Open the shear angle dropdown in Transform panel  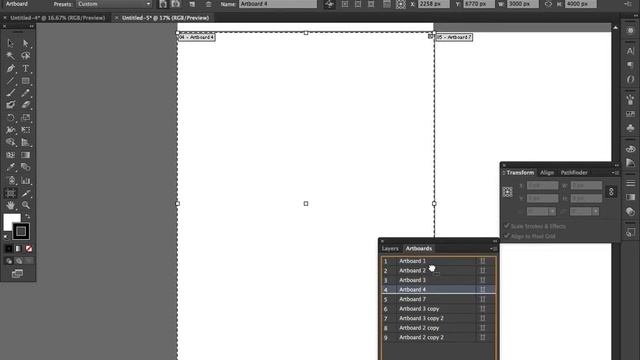596,211
